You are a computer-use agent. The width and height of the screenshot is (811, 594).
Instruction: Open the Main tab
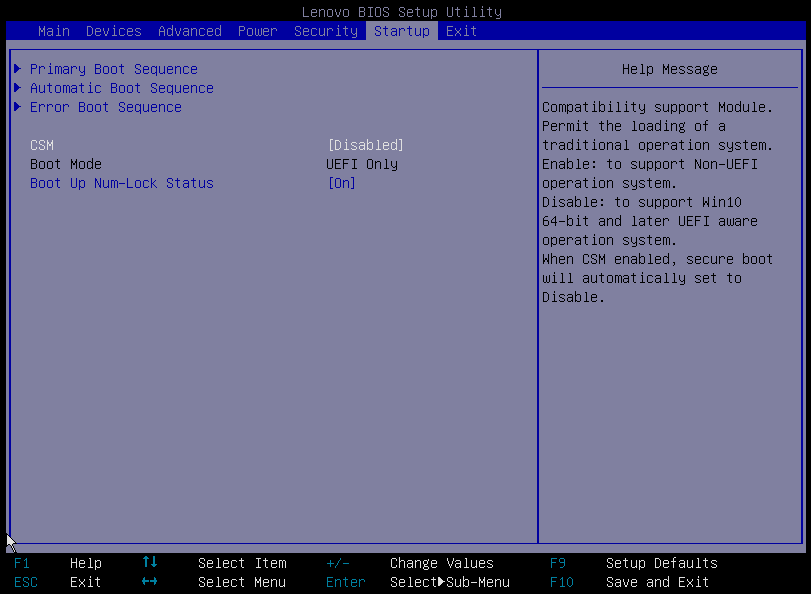[54, 31]
